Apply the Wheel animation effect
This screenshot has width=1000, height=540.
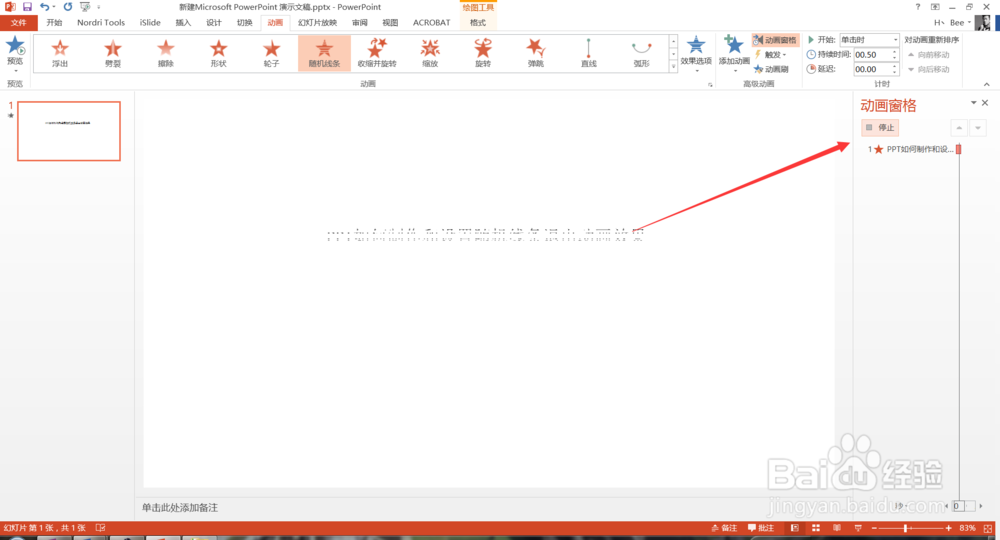point(272,53)
